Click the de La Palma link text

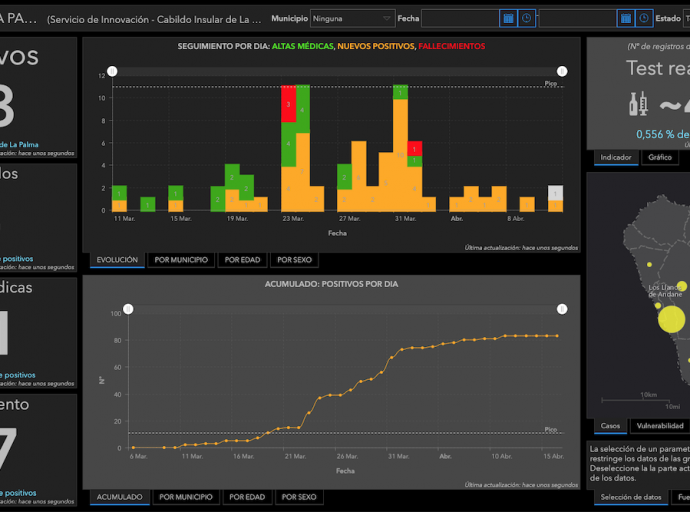click(x=19, y=144)
